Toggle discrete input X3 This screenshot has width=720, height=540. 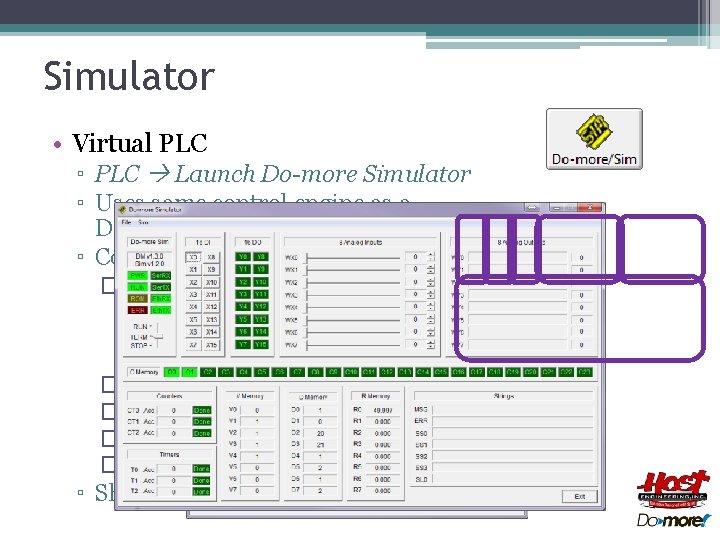pyautogui.click(x=193, y=295)
